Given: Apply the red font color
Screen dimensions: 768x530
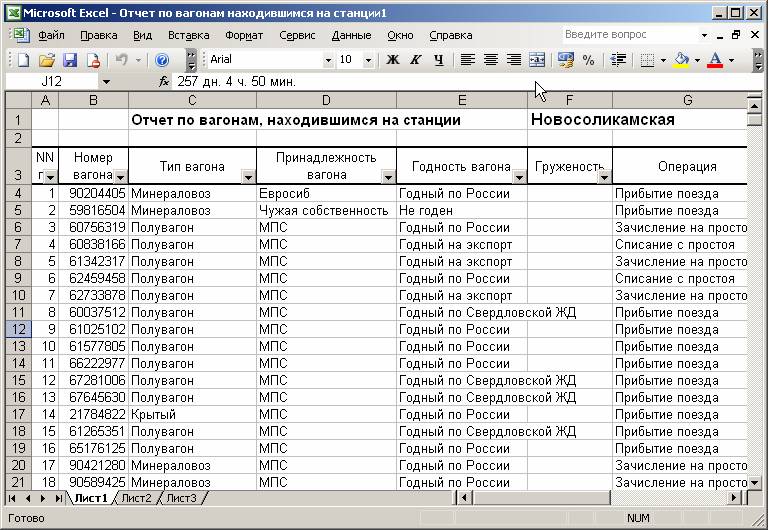Looking at the screenshot, I should [x=715, y=60].
